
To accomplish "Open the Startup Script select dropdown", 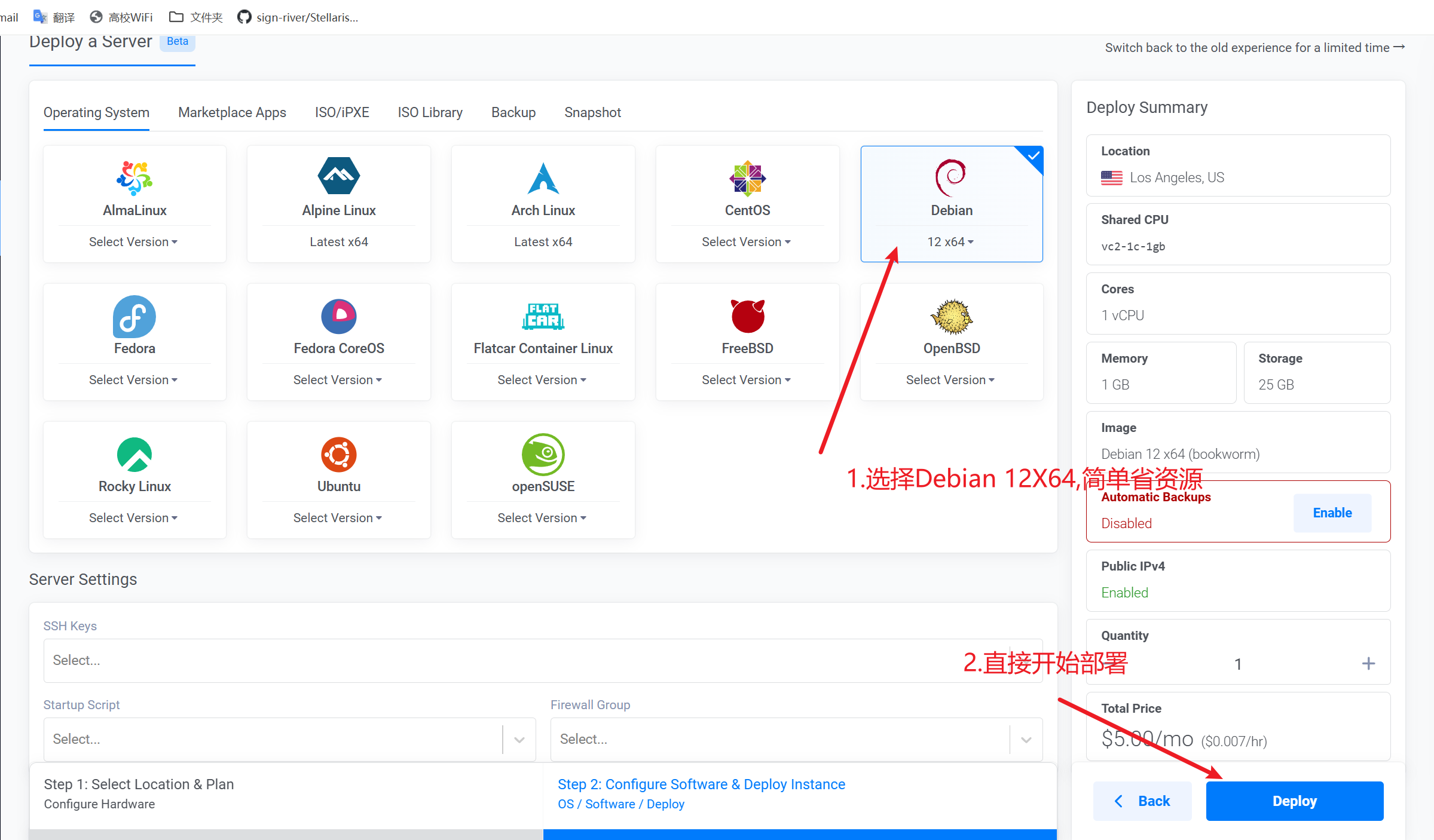I will coord(289,740).
